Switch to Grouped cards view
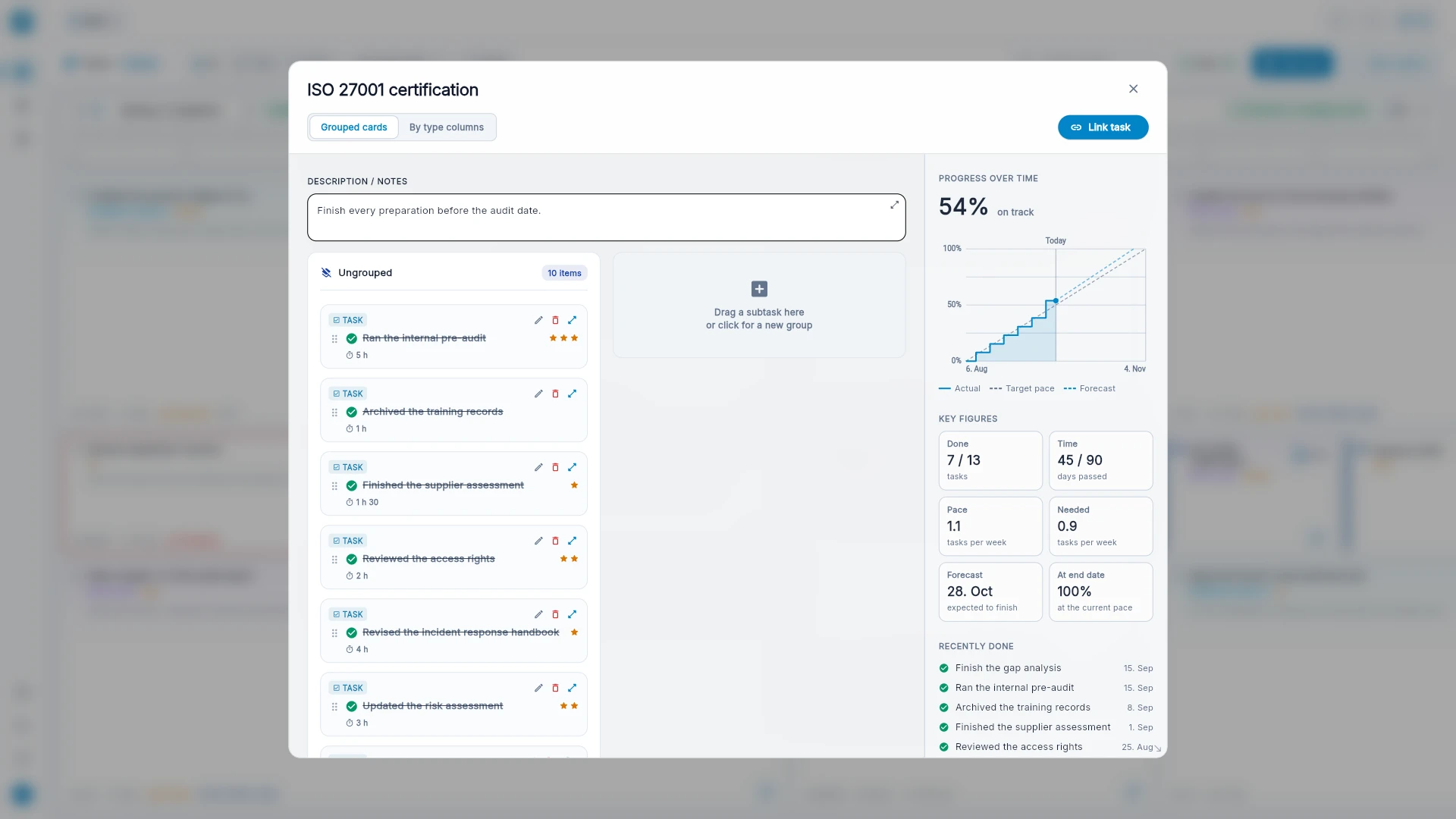The image size is (1456, 819). (353, 127)
